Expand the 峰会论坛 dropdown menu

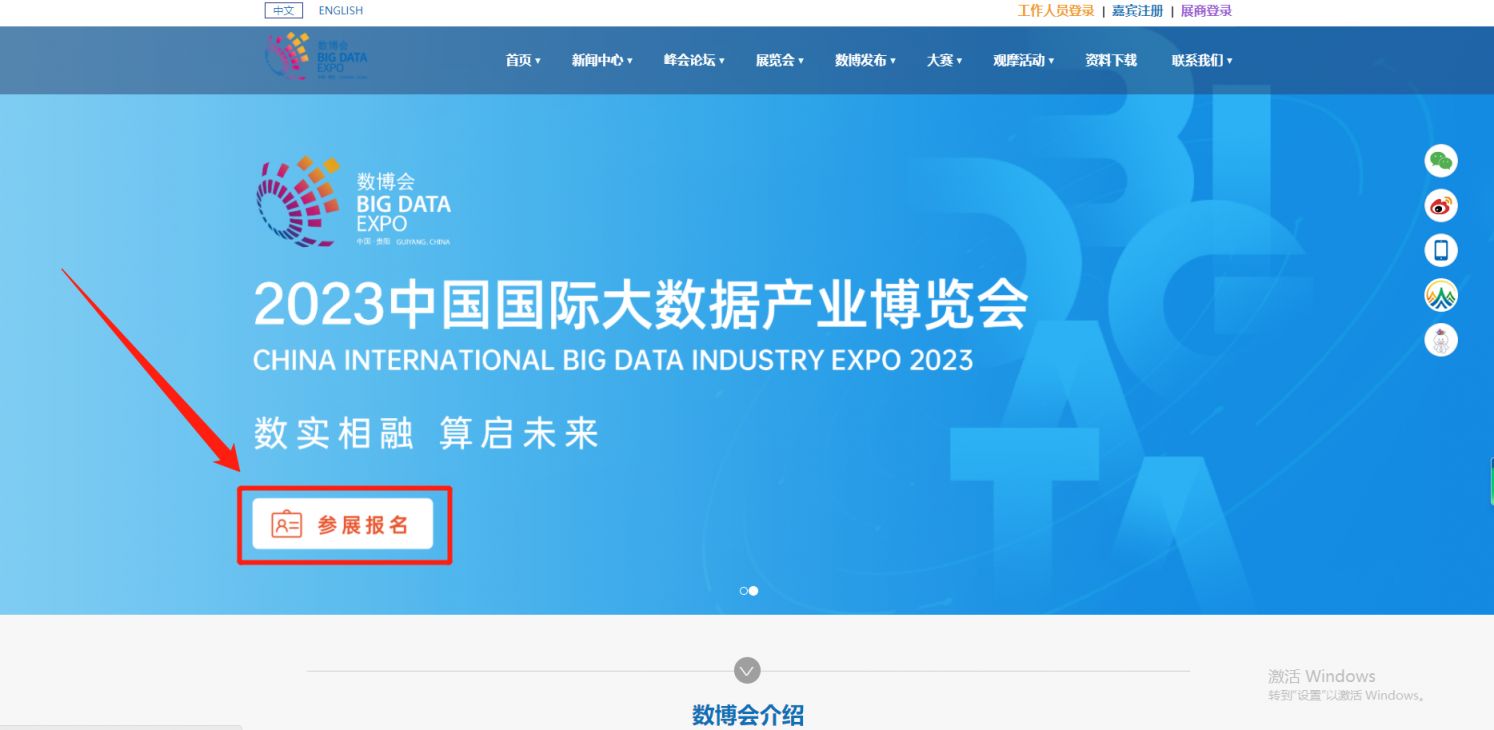[x=693, y=60]
